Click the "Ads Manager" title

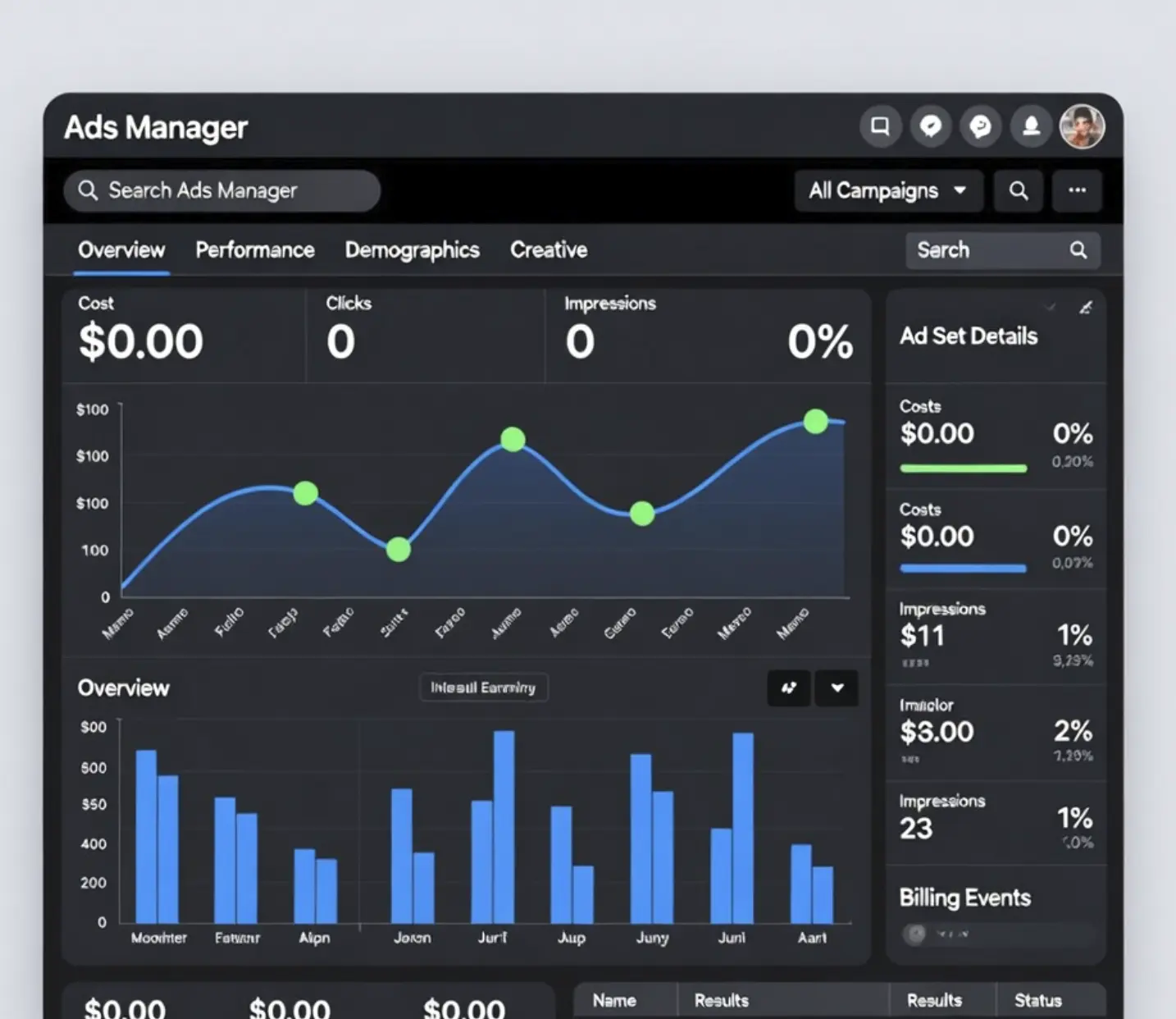tap(156, 127)
